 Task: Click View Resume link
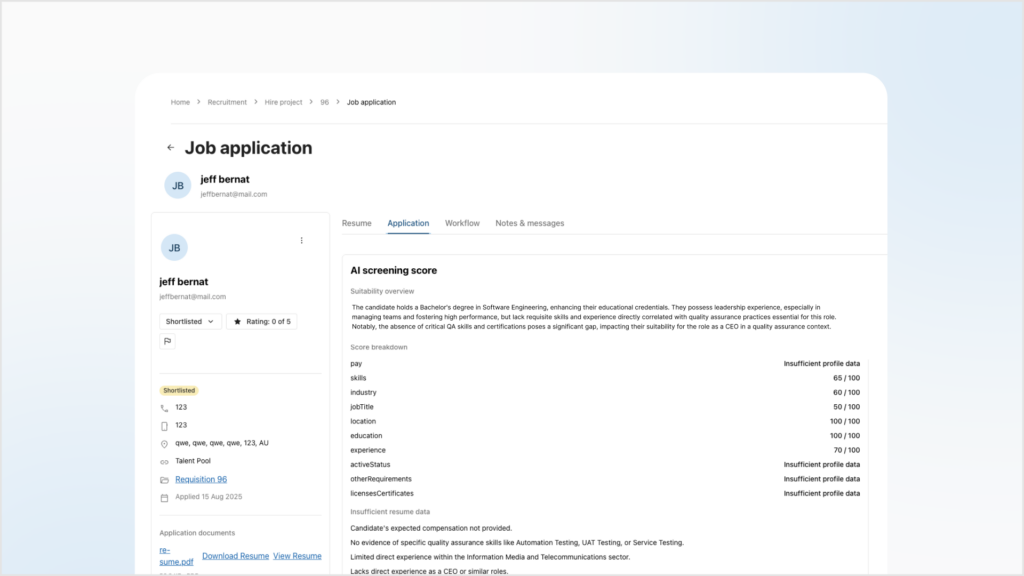pos(297,556)
